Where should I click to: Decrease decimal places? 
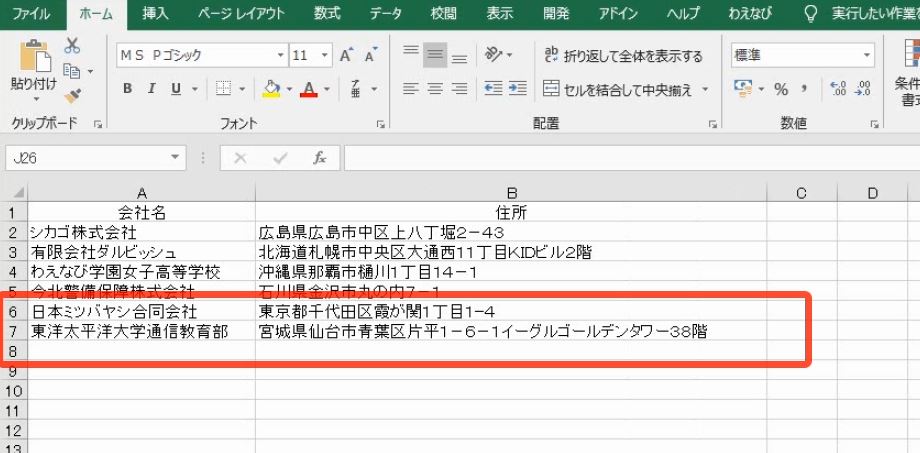[863, 89]
